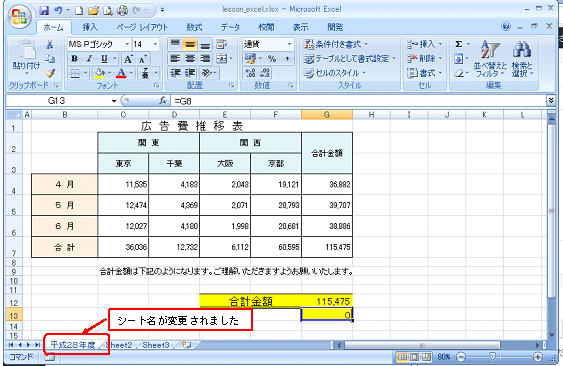Toggle middle vertical alignment
563x366 pixels.
tap(190, 45)
